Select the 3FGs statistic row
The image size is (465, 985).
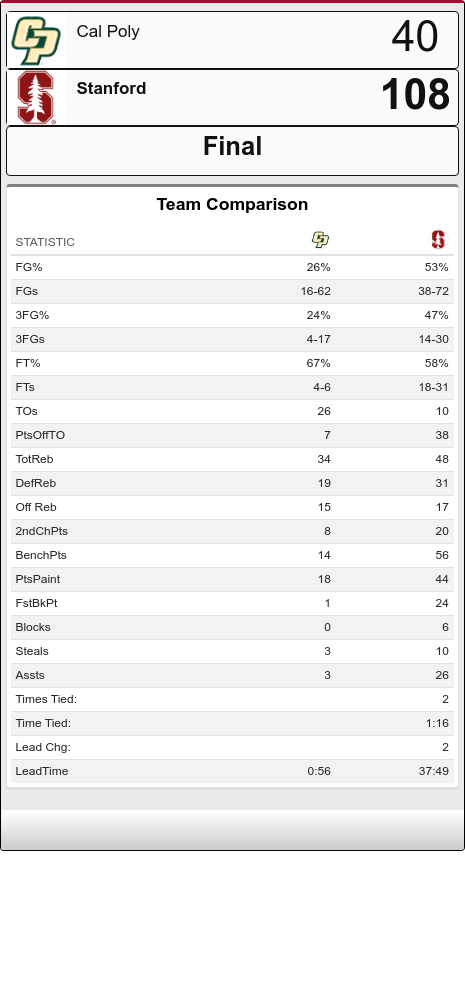tap(232, 339)
